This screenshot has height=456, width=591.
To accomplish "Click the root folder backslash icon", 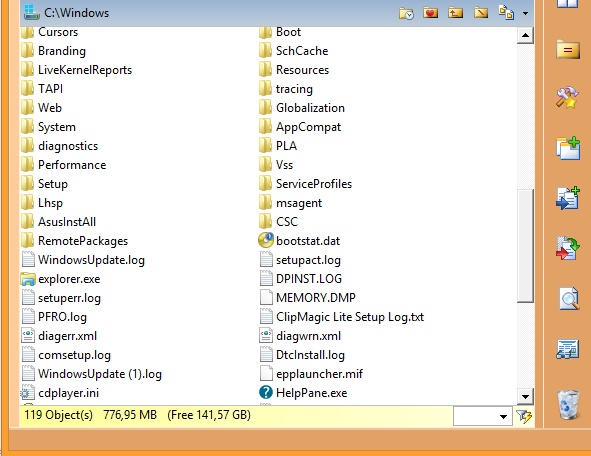I will [x=481, y=13].
